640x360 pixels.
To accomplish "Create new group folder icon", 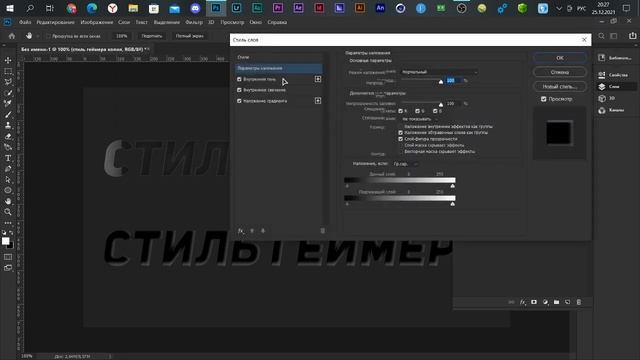I will [x=556, y=302].
